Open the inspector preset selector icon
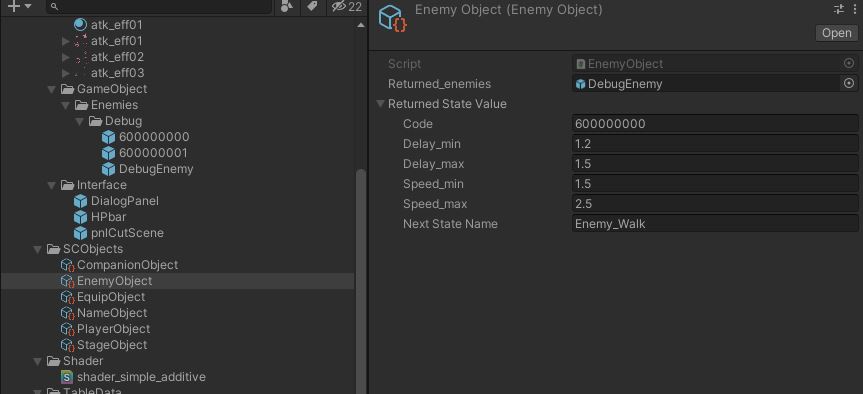 [x=839, y=9]
